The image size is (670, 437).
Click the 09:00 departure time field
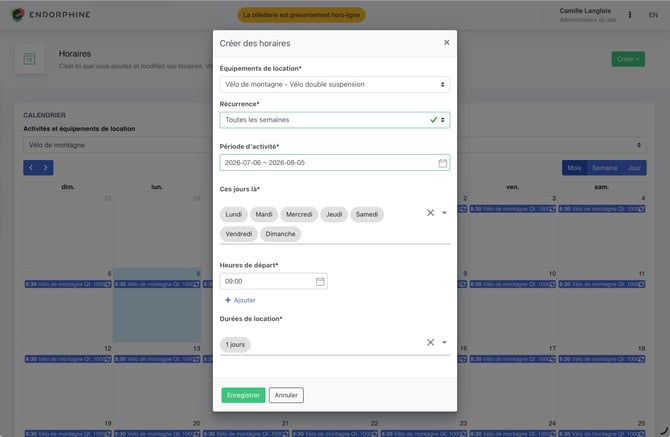[273, 281]
